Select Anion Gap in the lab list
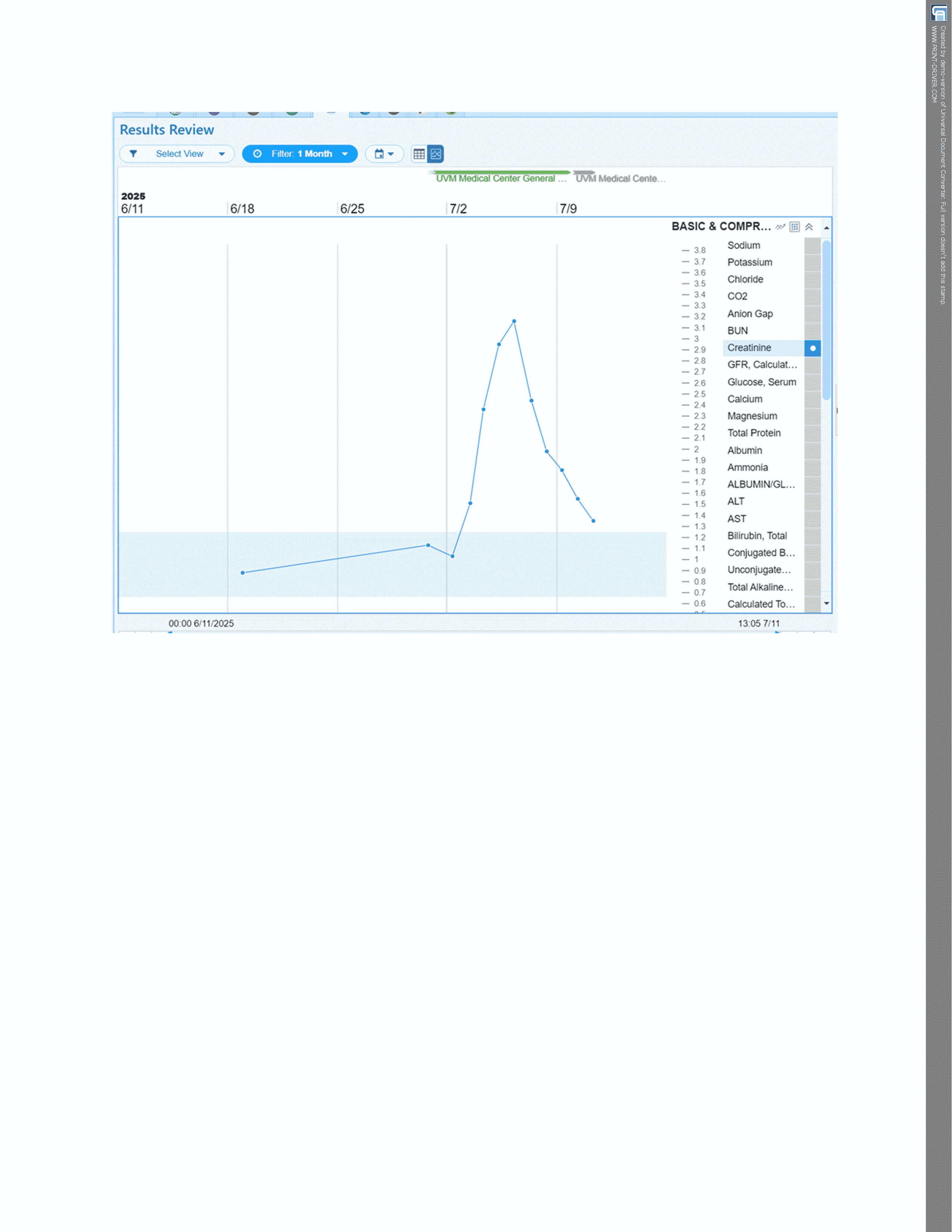The height and width of the screenshot is (1232, 952). (750, 314)
